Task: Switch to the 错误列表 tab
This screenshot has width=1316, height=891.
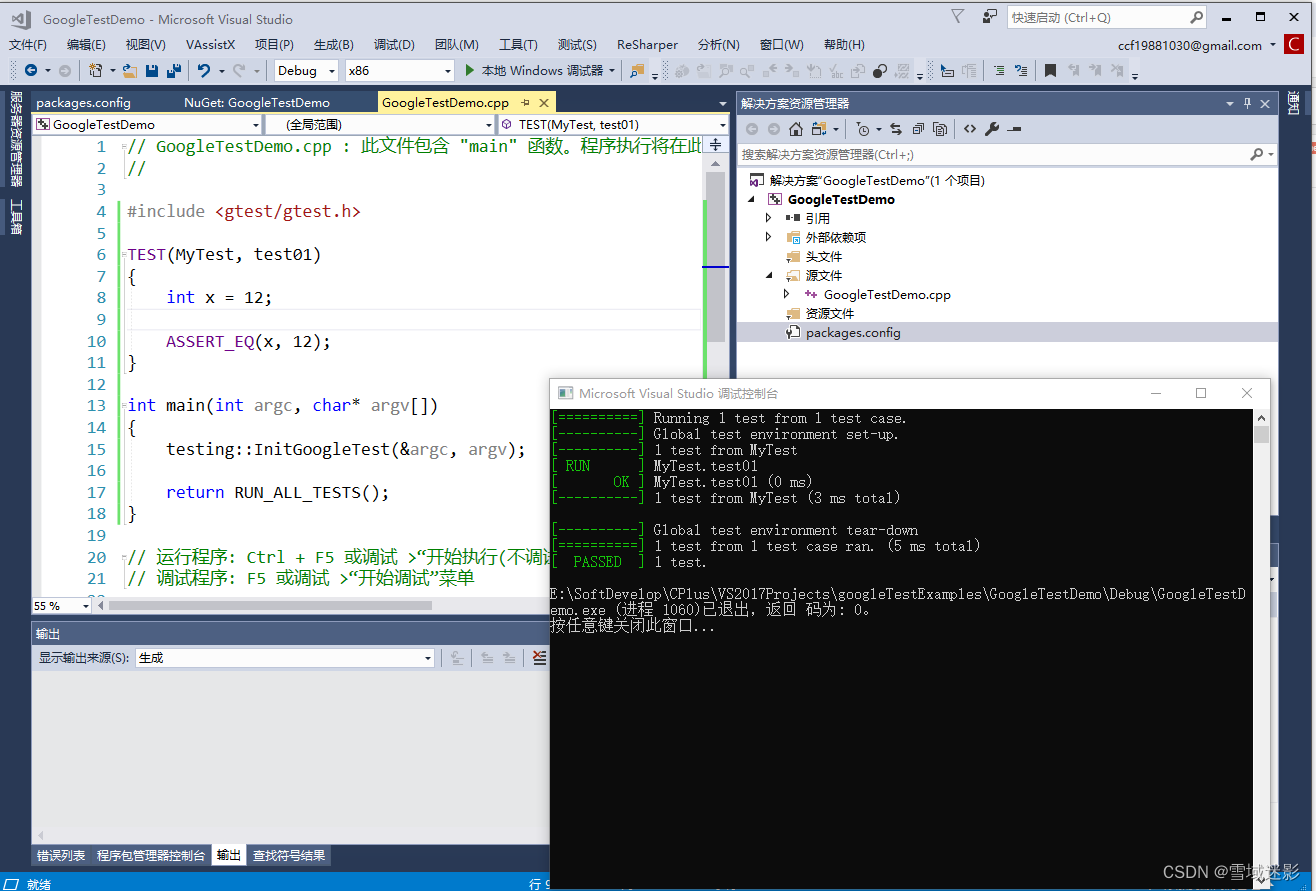Action: pyautogui.click(x=61, y=855)
